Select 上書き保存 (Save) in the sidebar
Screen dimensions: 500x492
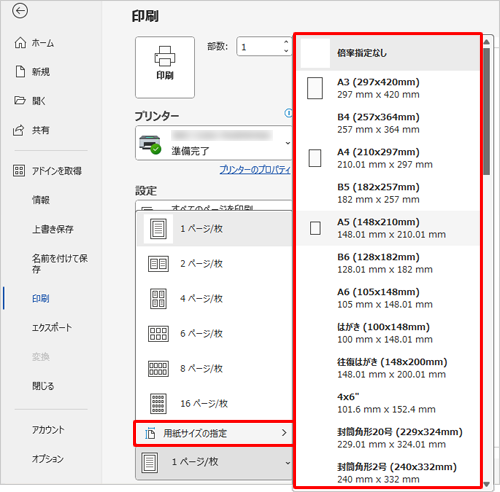[x=53, y=229]
